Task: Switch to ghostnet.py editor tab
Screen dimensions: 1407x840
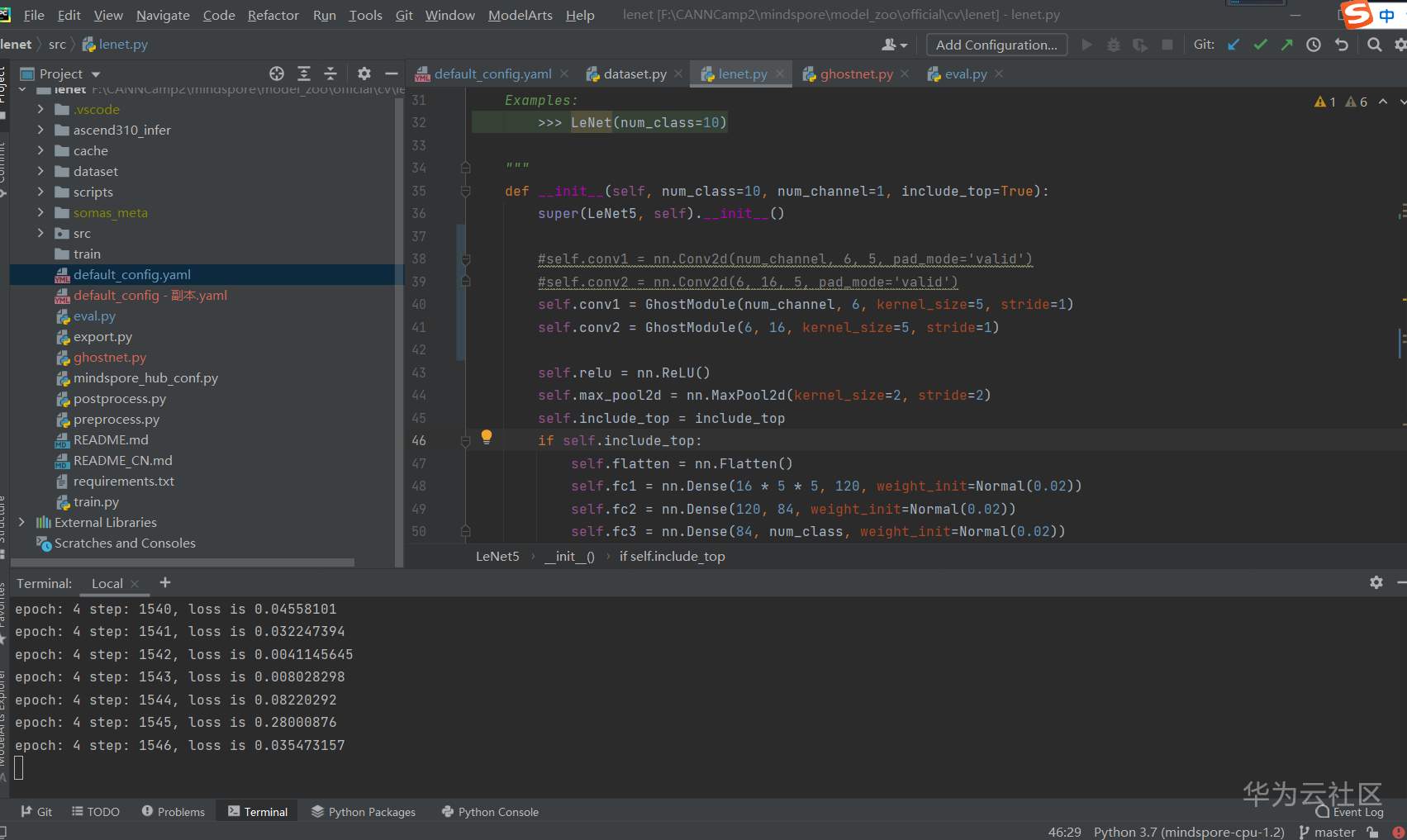Action: (x=856, y=74)
